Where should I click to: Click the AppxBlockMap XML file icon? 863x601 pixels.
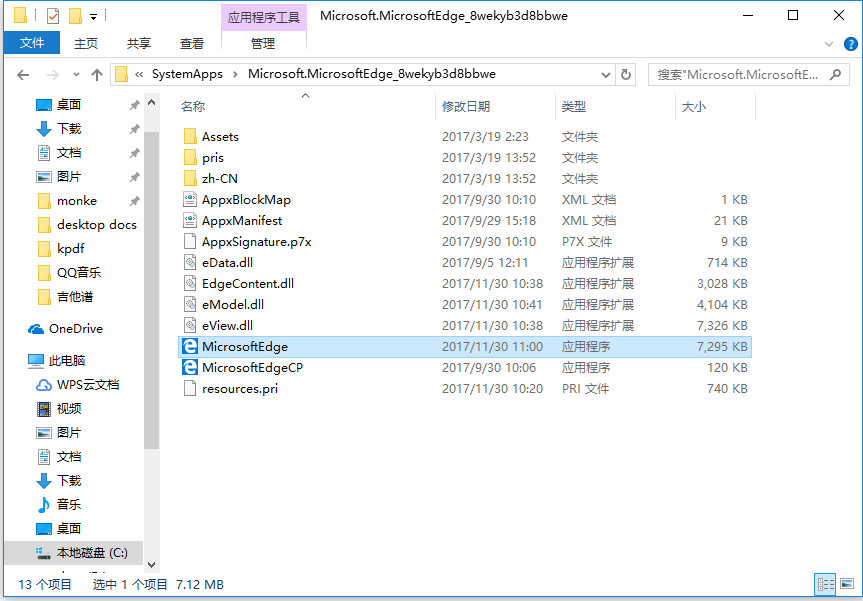(190, 199)
